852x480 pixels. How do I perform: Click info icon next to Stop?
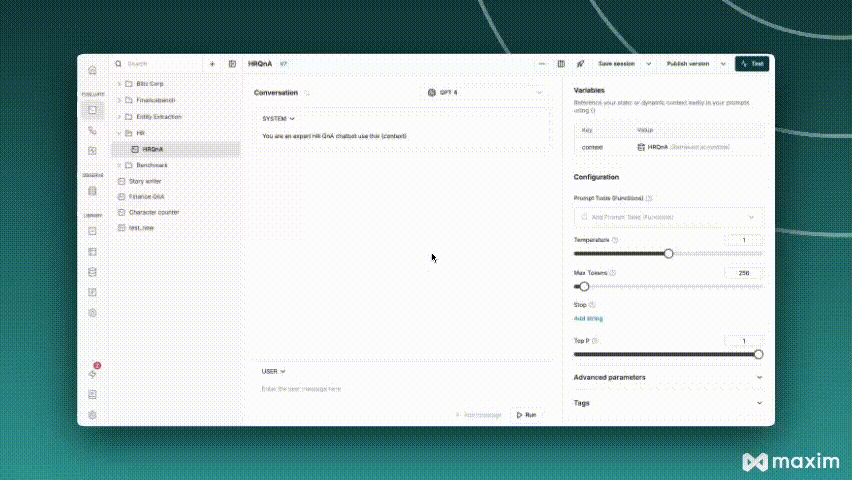click(592, 305)
